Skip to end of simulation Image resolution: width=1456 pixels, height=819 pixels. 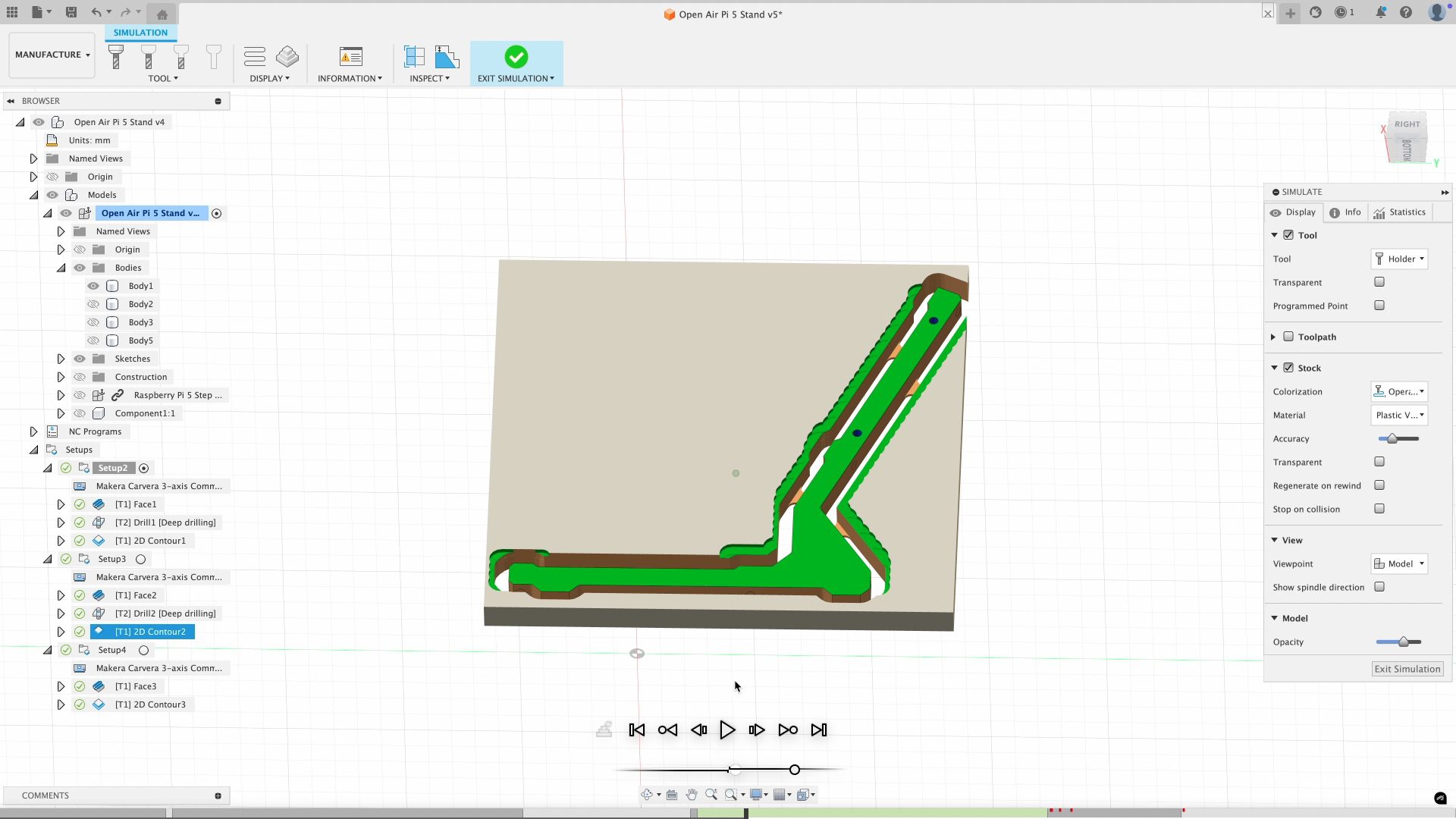(x=818, y=730)
